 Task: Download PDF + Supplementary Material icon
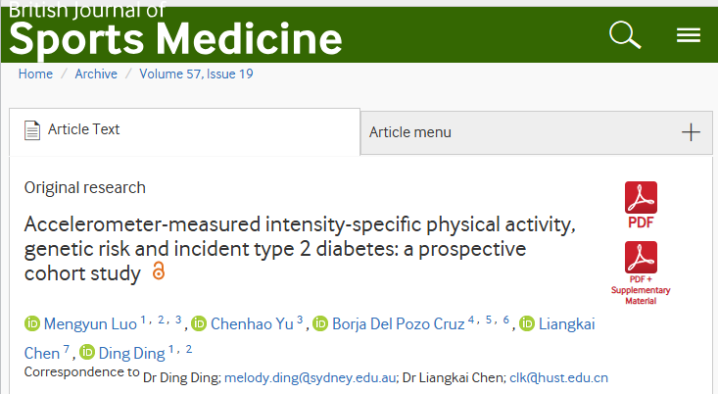[641, 273]
